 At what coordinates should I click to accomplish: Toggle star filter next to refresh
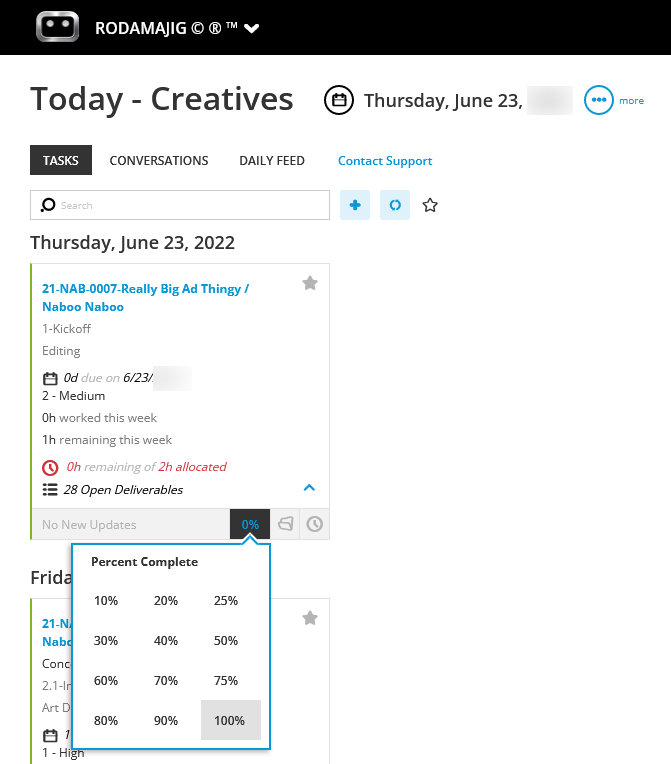tap(430, 205)
